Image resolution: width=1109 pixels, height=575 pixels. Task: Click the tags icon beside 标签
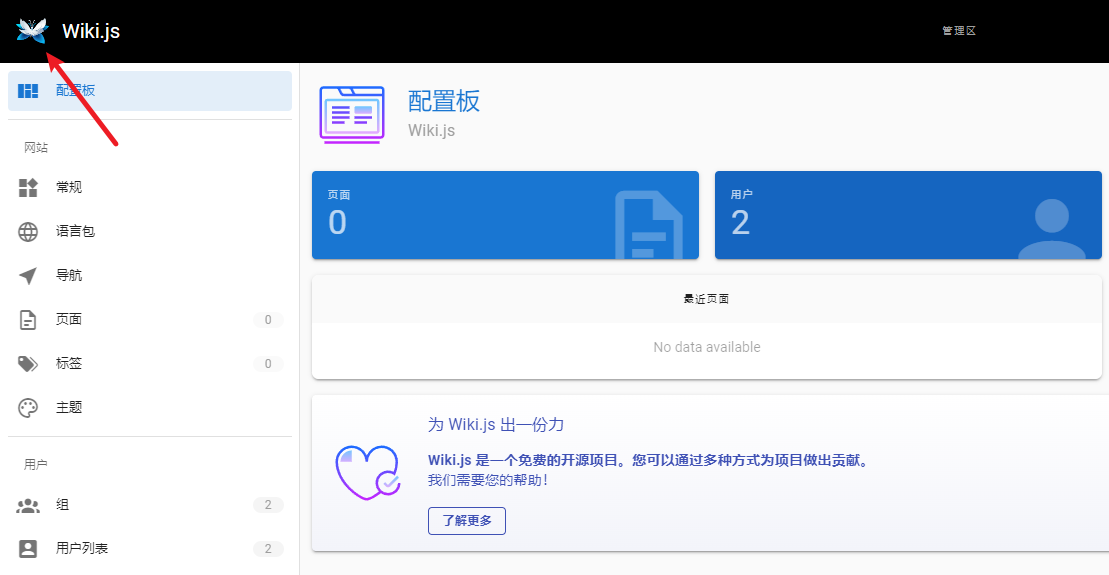tap(28, 364)
